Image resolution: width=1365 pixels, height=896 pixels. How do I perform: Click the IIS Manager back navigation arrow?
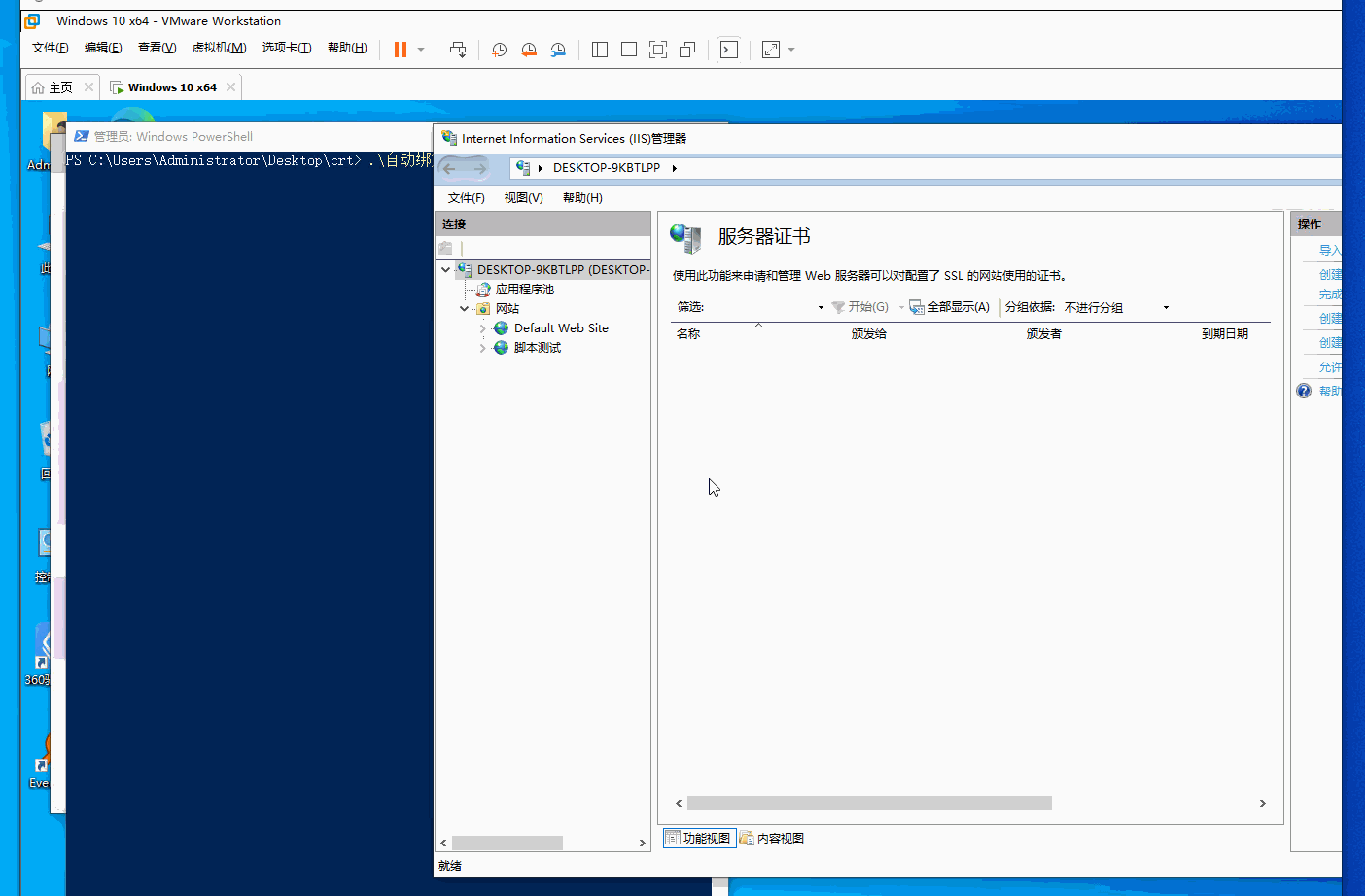(449, 168)
